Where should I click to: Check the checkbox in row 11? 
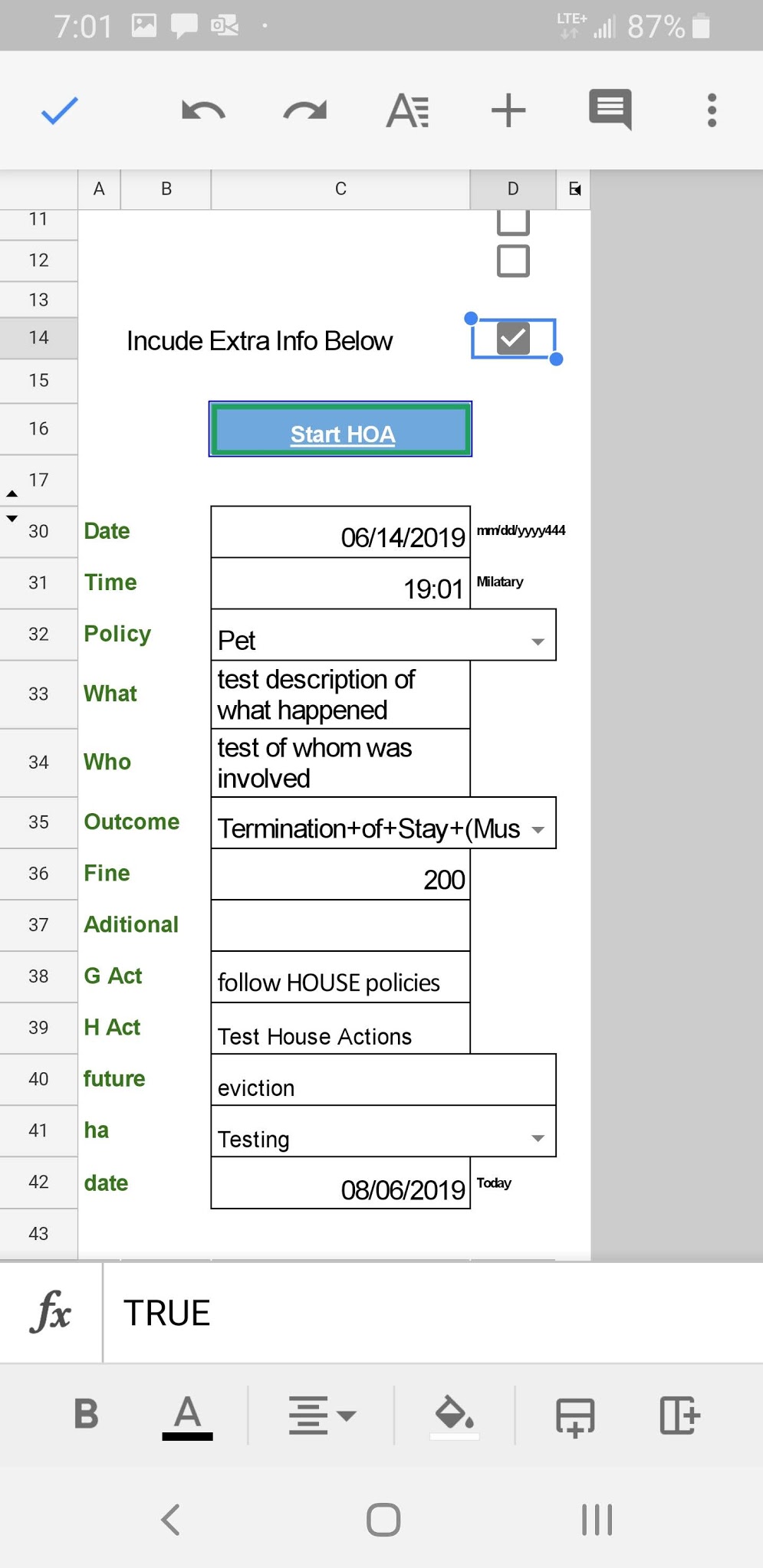point(513,221)
